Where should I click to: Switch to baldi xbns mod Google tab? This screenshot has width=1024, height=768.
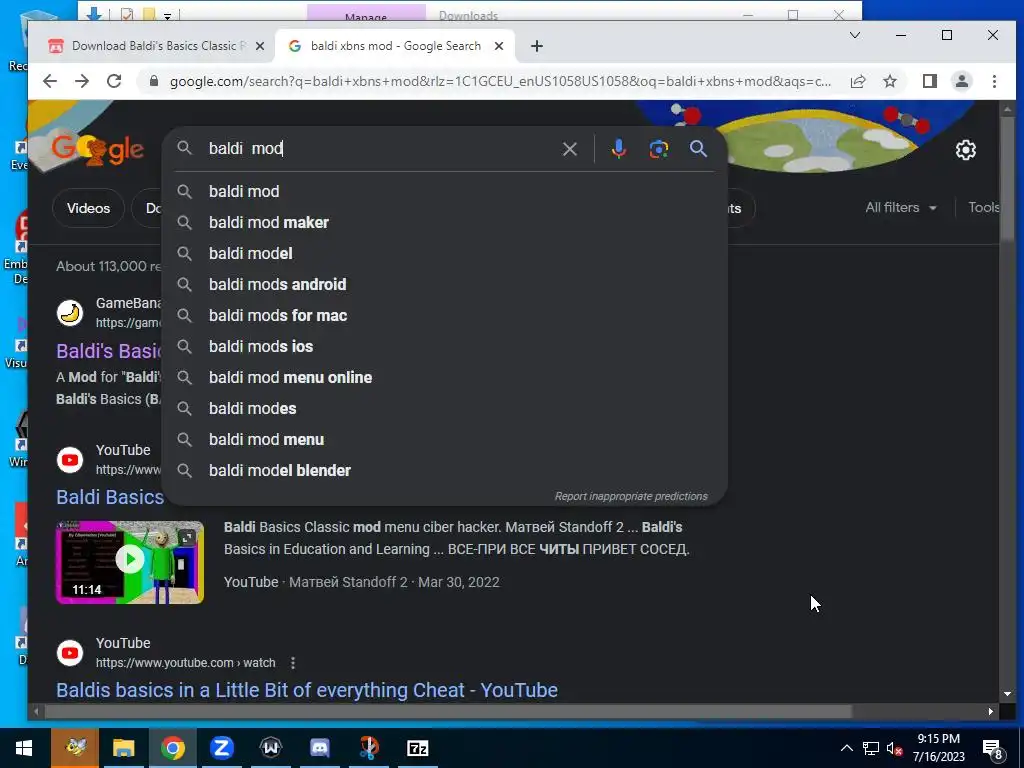click(x=394, y=46)
